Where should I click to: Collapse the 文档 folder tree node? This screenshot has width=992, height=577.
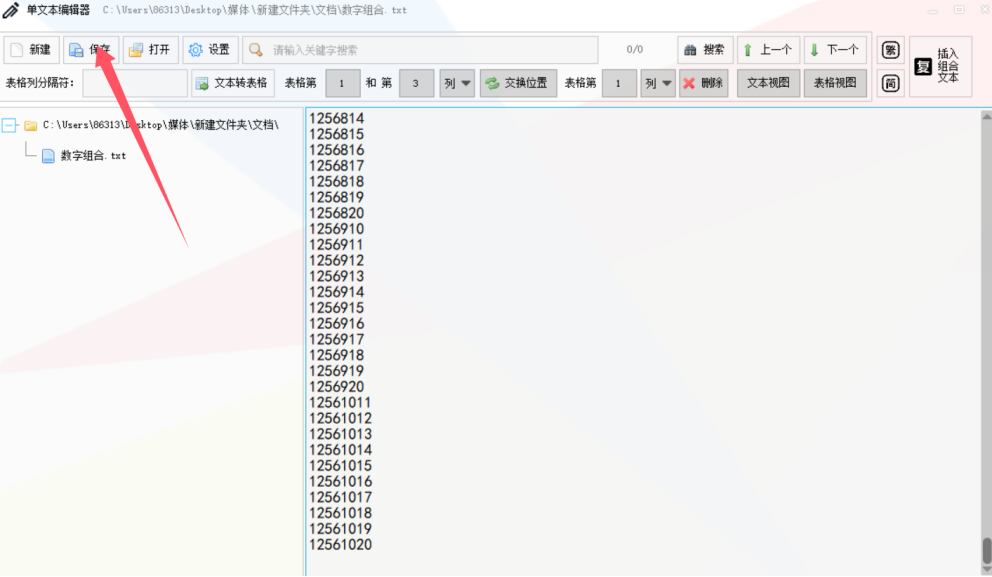(10, 125)
